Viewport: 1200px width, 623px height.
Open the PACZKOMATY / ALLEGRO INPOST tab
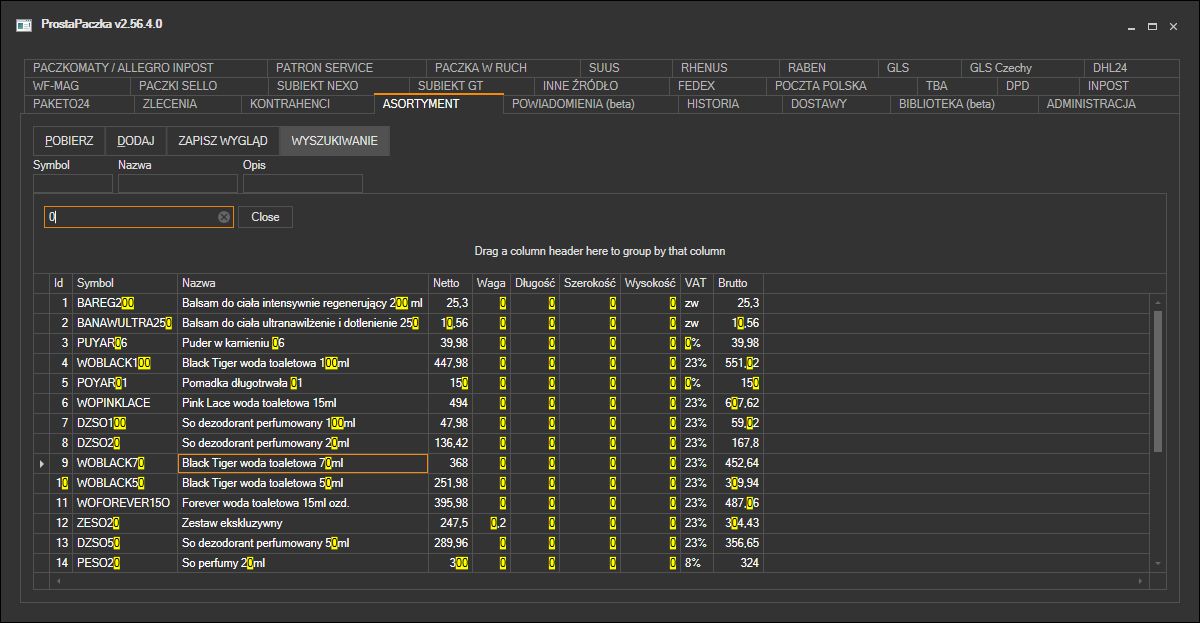pyautogui.click(x=145, y=68)
